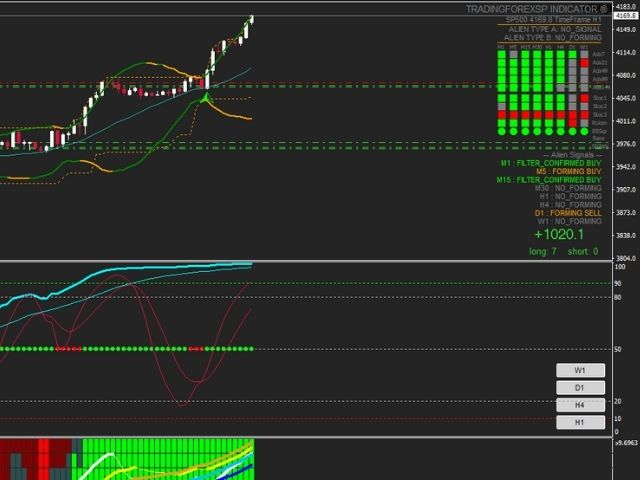
Task: Click the 3804.0 price axis label
Action: tap(626, 258)
